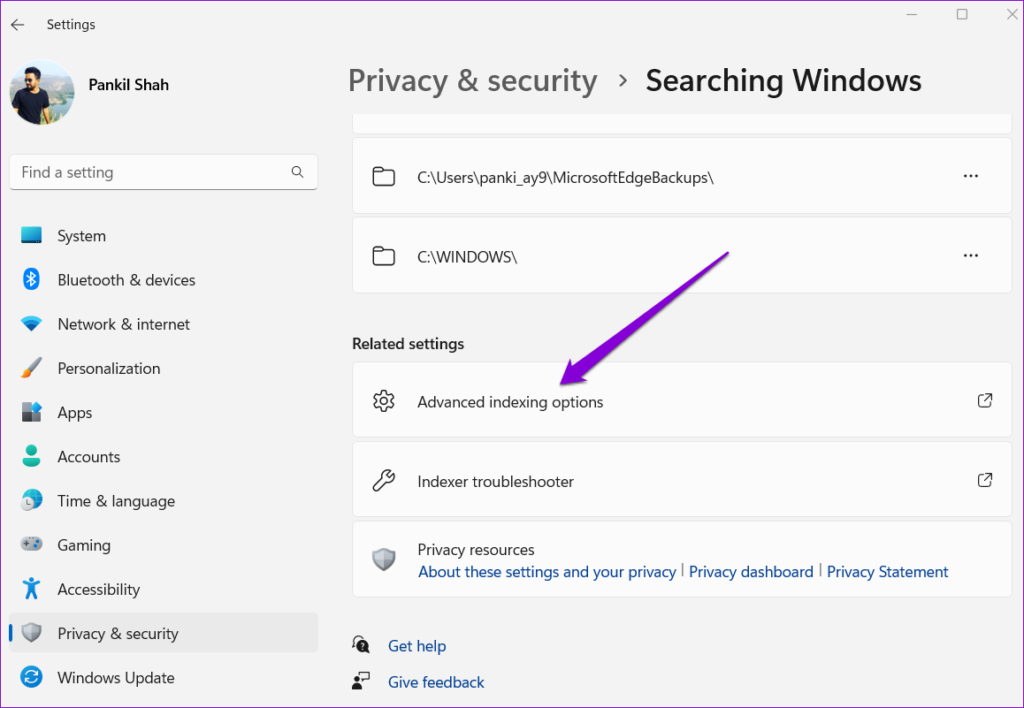The width and height of the screenshot is (1024, 708).
Task: Open Personalization settings
Action: [110, 367]
